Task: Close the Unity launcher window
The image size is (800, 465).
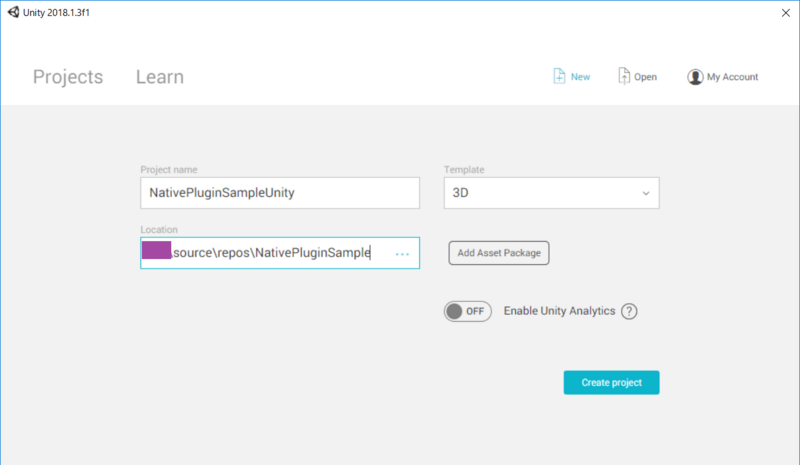Action: pyautogui.click(x=786, y=13)
